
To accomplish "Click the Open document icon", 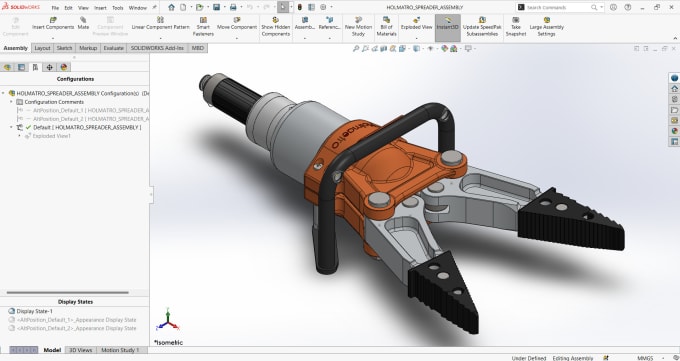I will [199, 7].
